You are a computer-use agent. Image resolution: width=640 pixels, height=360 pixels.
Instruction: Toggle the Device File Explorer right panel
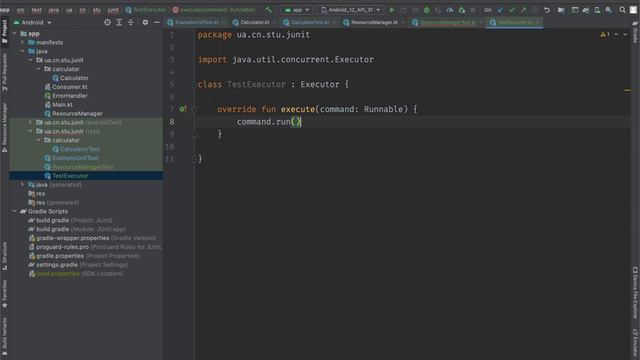pos(635,292)
